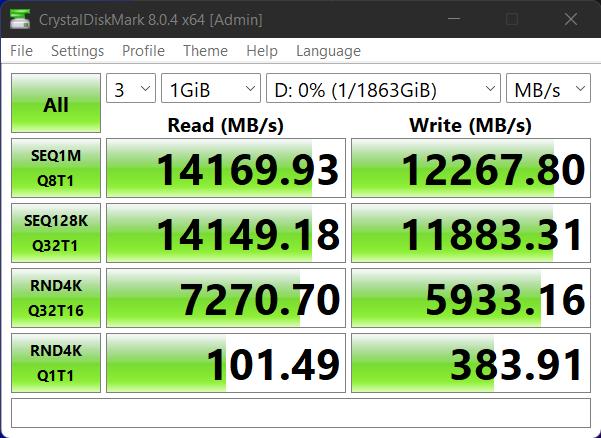Screen dimensions: 601x438
Task: Open the Settings menu
Action: click(77, 51)
